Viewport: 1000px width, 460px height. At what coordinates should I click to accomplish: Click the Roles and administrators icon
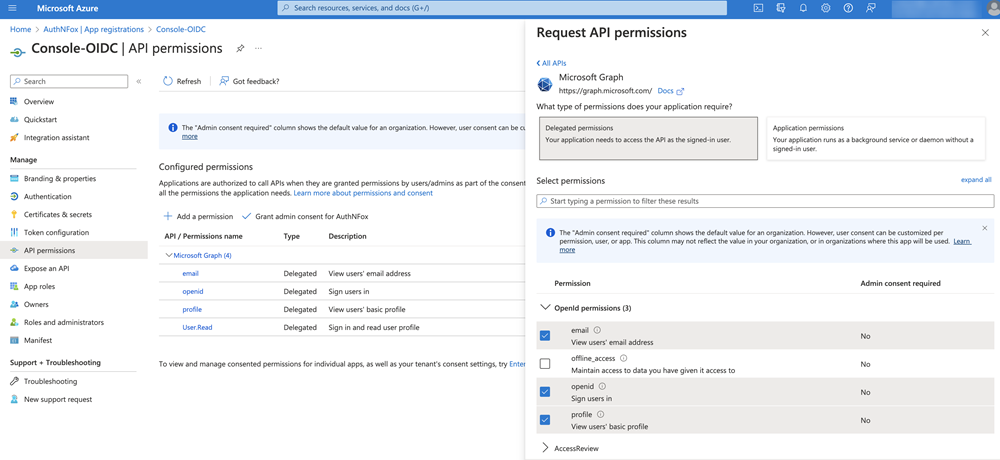click(14, 322)
